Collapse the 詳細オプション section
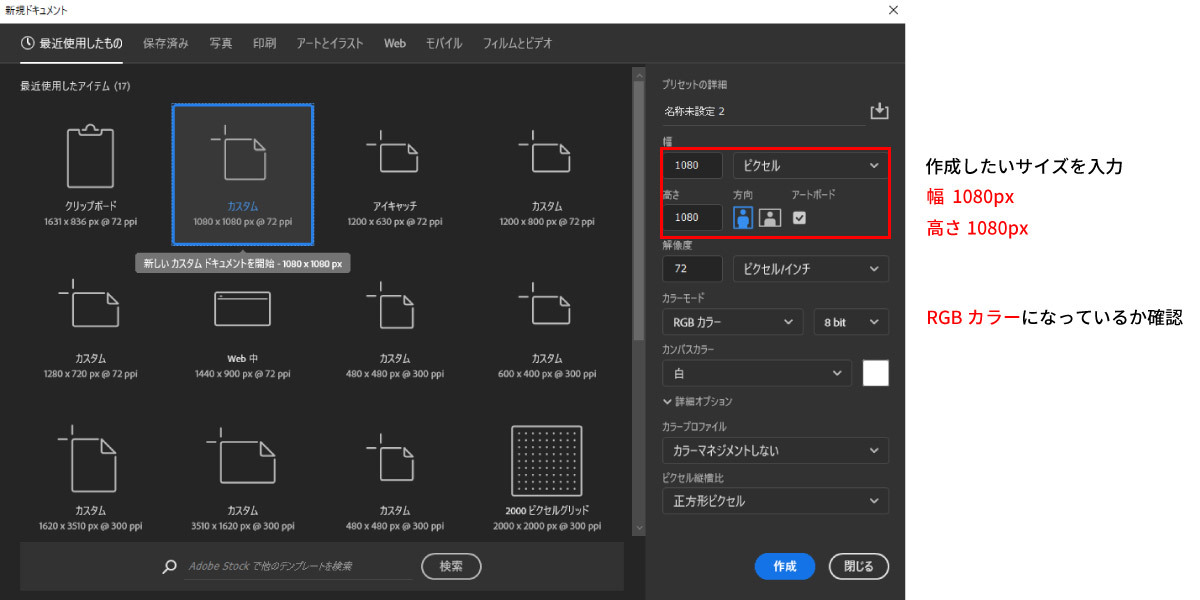The image size is (1200, 600). [x=698, y=401]
